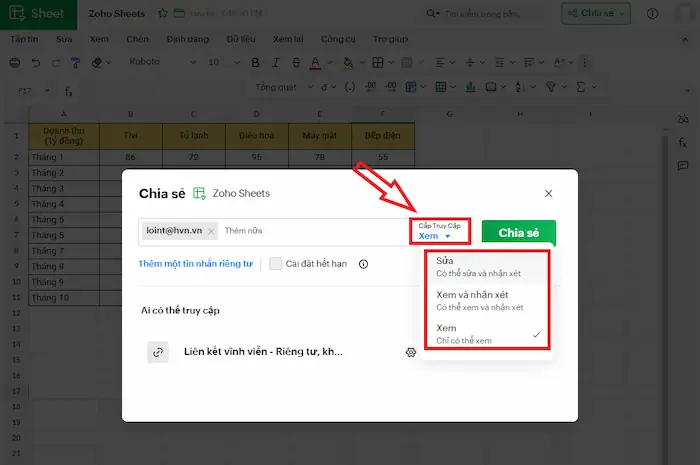700x465 pixels.
Task: Click the fill color bucket icon
Action: pos(348,62)
